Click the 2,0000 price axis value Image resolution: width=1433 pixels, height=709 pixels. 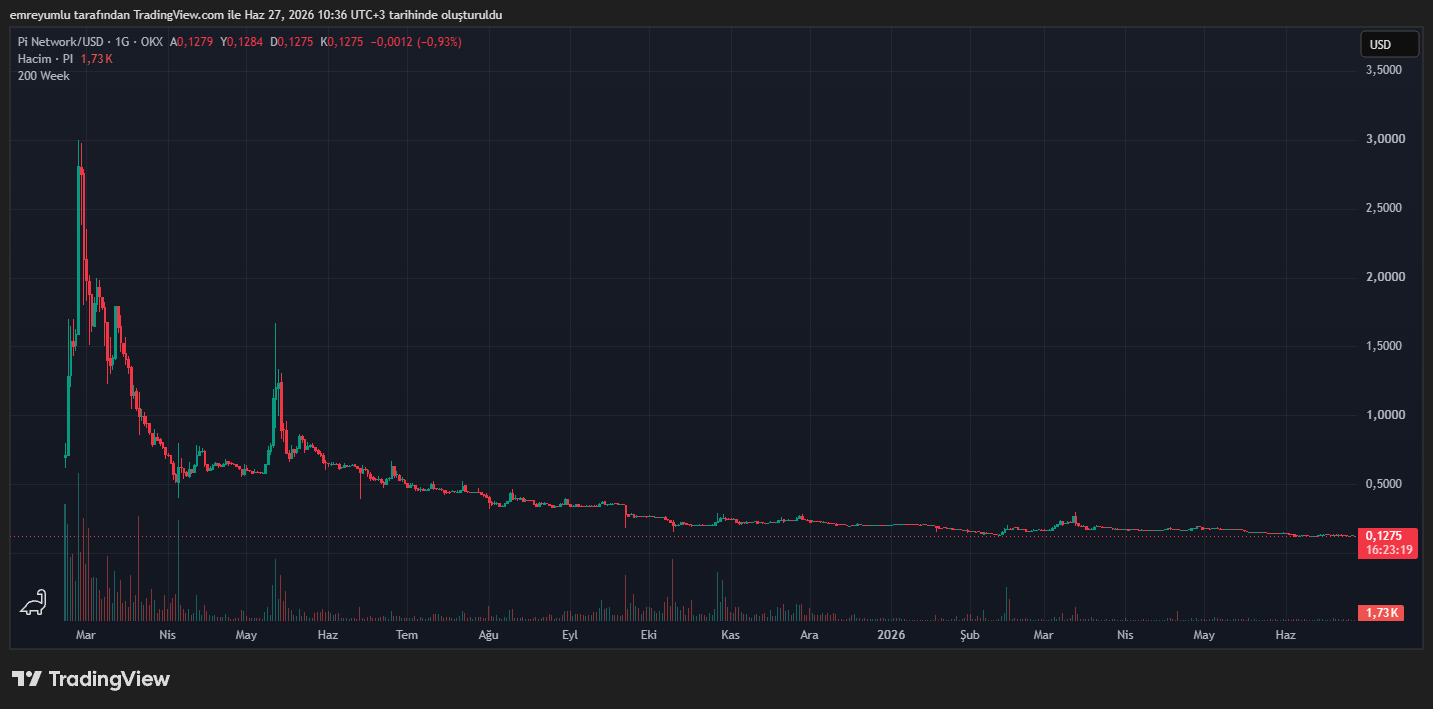click(x=1384, y=277)
